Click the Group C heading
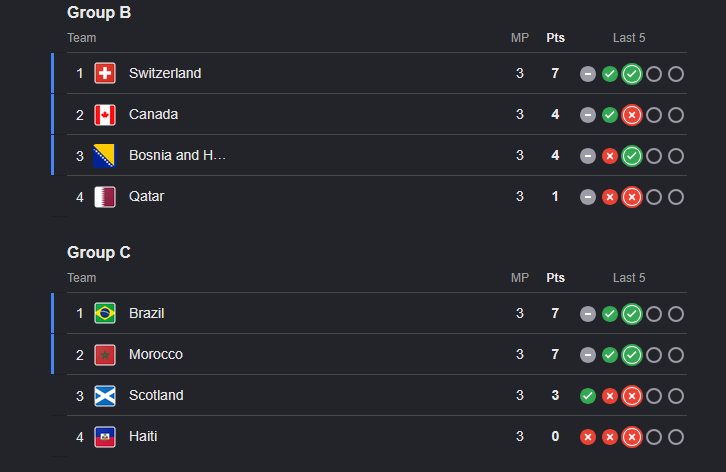The image size is (726, 472). pyautogui.click(x=99, y=252)
